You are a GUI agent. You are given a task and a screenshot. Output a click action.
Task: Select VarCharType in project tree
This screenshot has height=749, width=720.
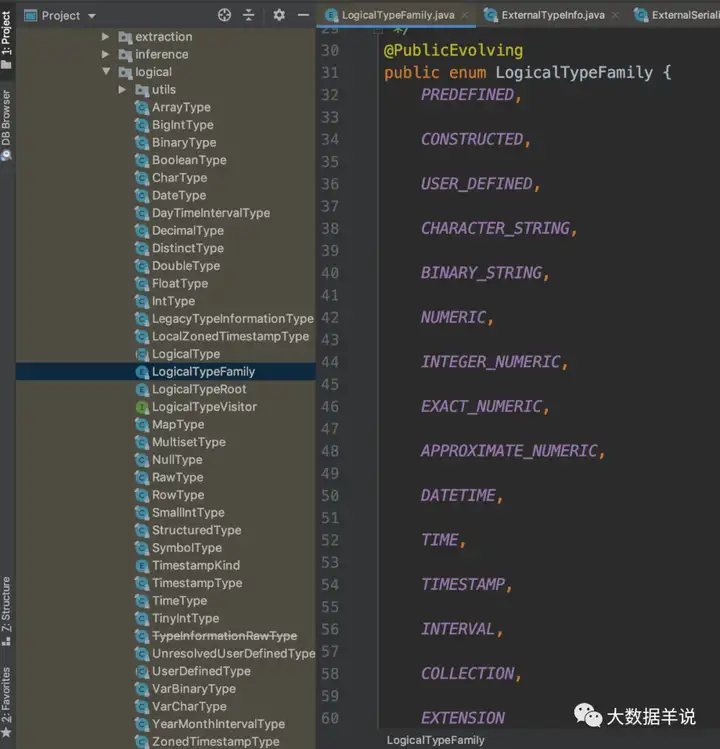point(189,707)
